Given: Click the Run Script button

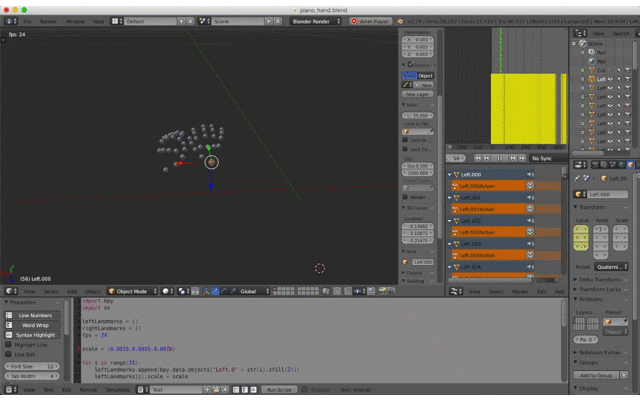Looking at the screenshot, I should pos(277,389).
